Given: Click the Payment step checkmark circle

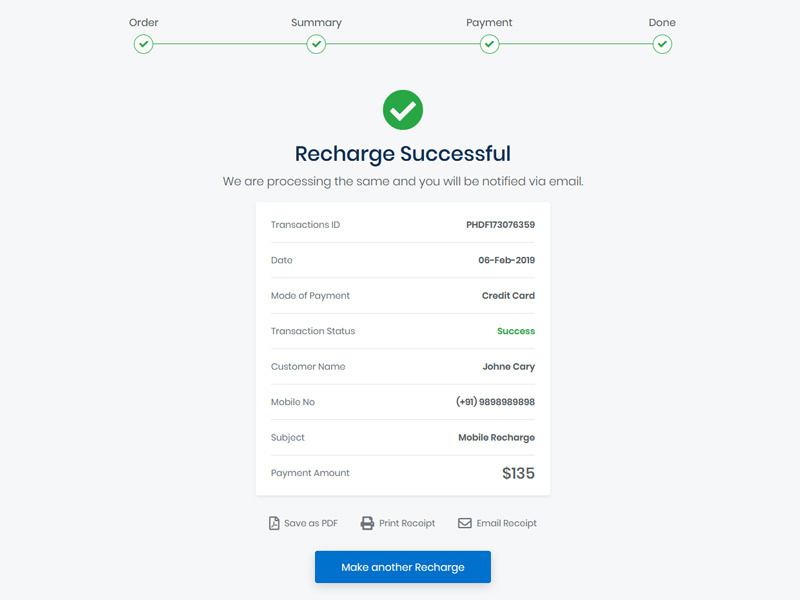Looking at the screenshot, I should click(x=489, y=44).
